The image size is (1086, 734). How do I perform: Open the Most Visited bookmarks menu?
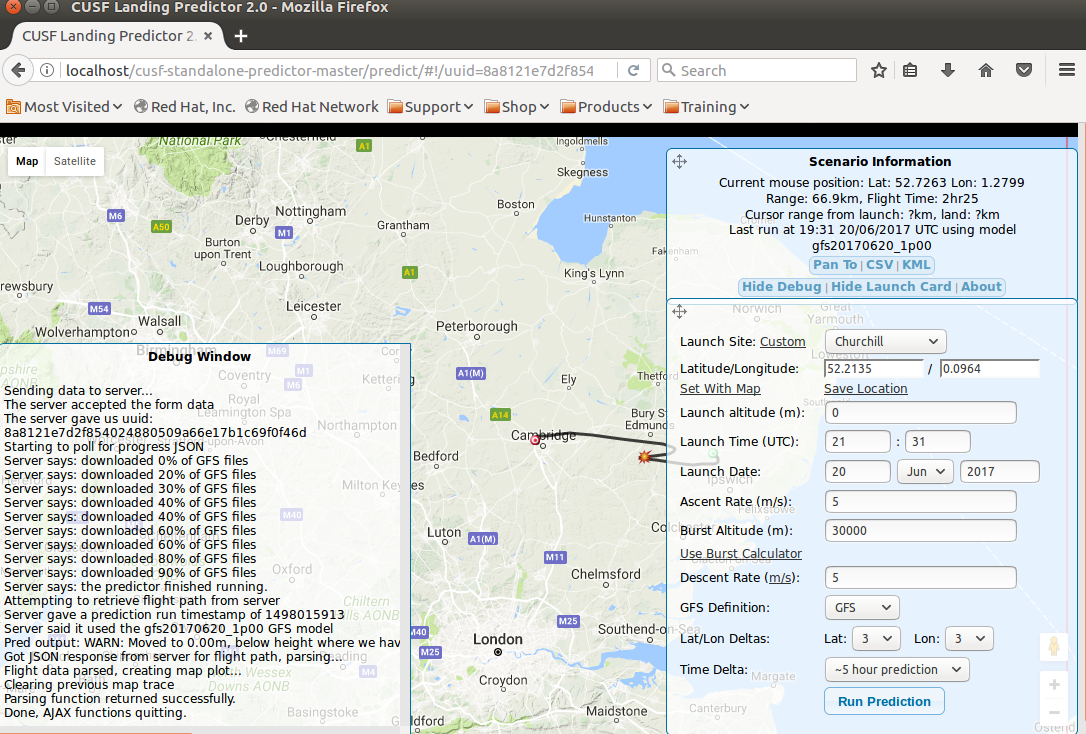[x=65, y=107]
